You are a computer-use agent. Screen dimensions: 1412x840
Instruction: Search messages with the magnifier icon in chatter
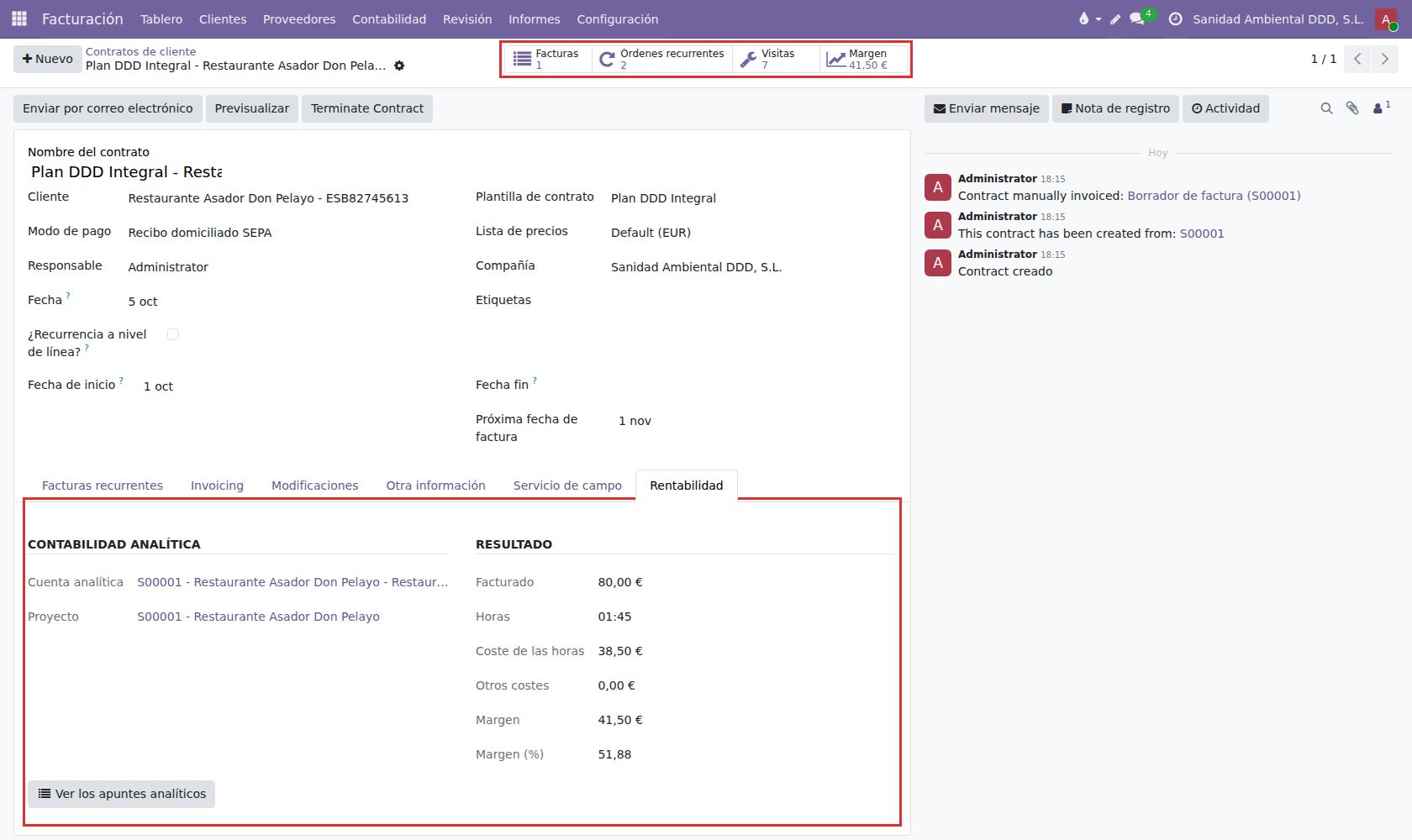click(x=1326, y=108)
